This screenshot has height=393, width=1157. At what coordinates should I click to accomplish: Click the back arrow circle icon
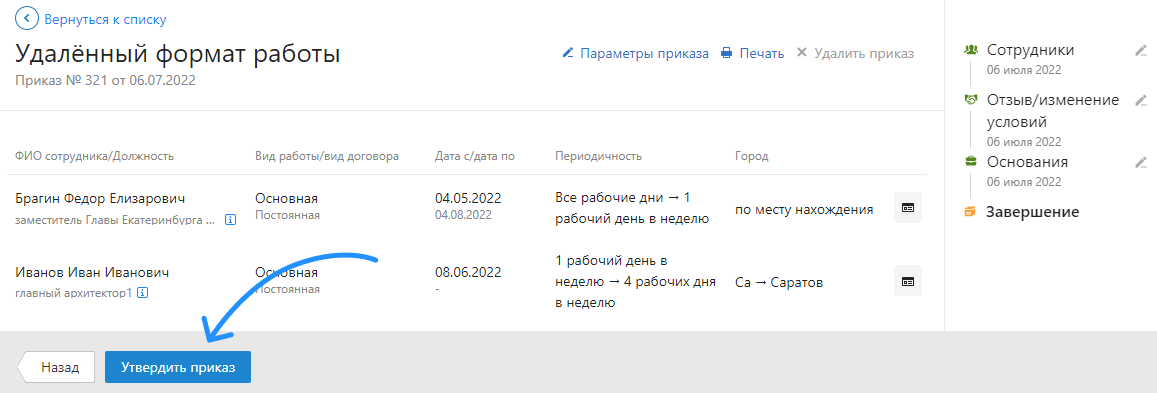tap(27, 18)
